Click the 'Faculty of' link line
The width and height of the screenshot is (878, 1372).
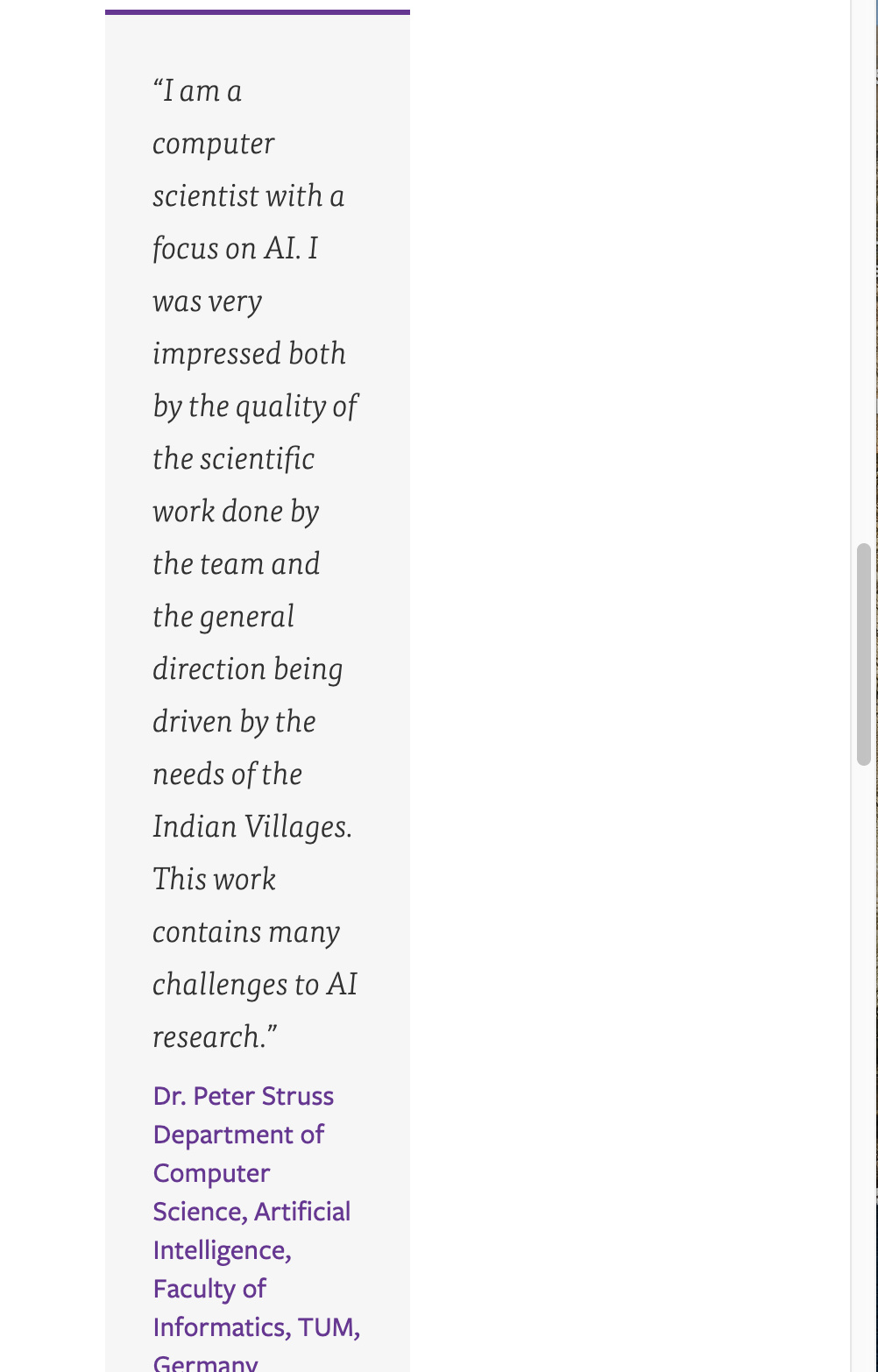[209, 1289]
